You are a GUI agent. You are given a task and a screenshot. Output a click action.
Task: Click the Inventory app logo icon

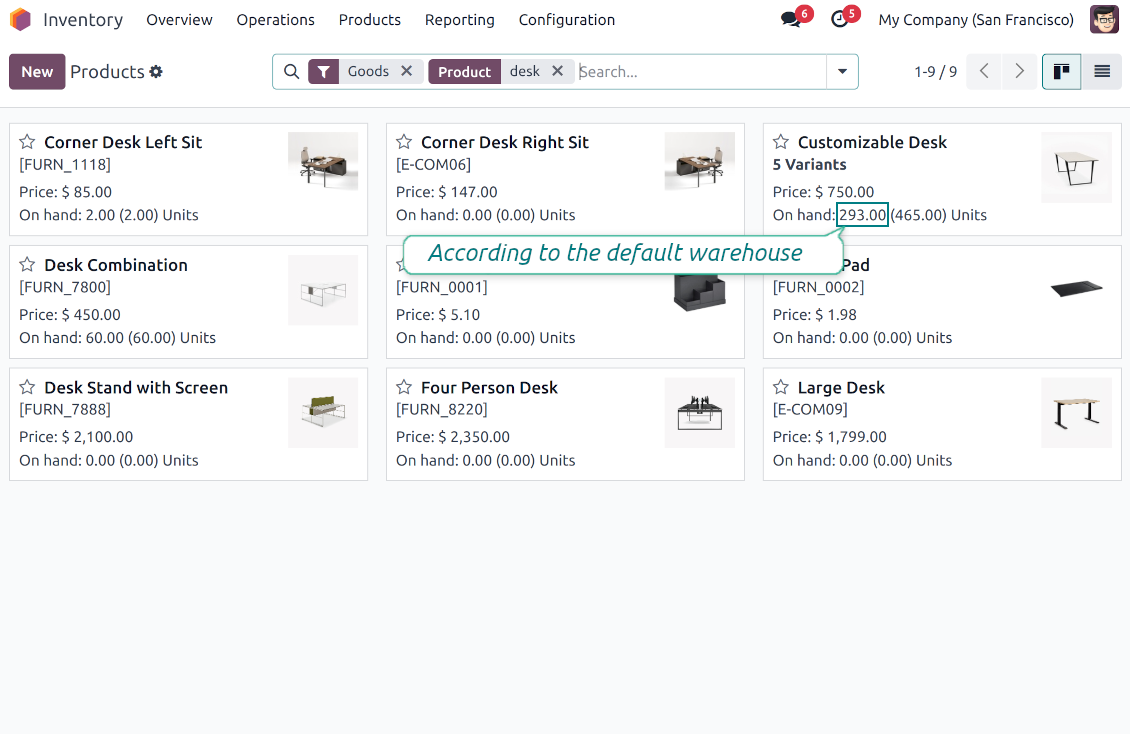pos(20,20)
